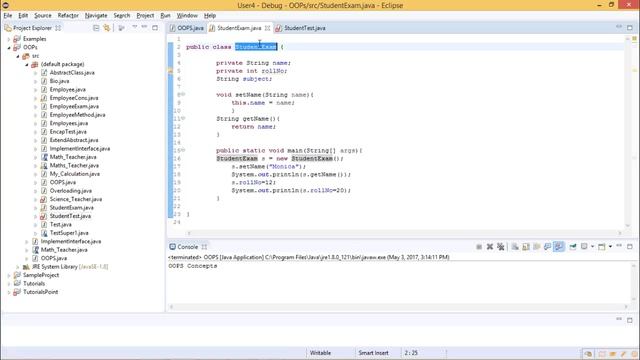The width and height of the screenshot is (640, 360).
Task: Select Overloading.java in Project Explorer
Action: pos(71,191)
